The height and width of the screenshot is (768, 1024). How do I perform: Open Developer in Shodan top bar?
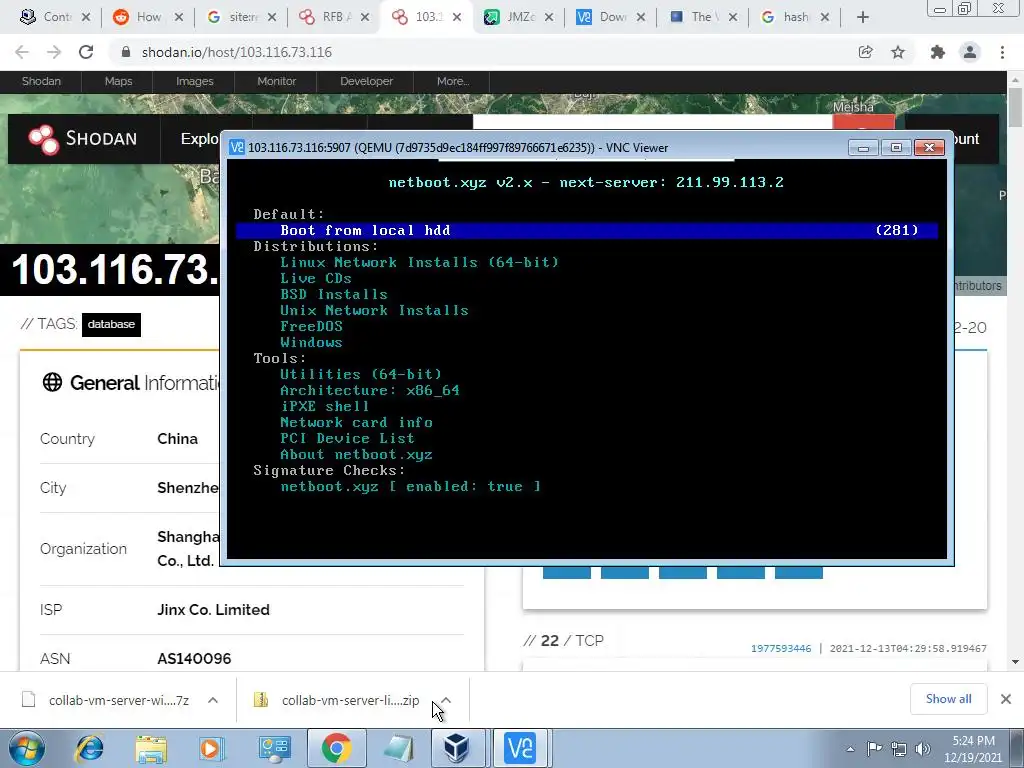tap(366, 81)
